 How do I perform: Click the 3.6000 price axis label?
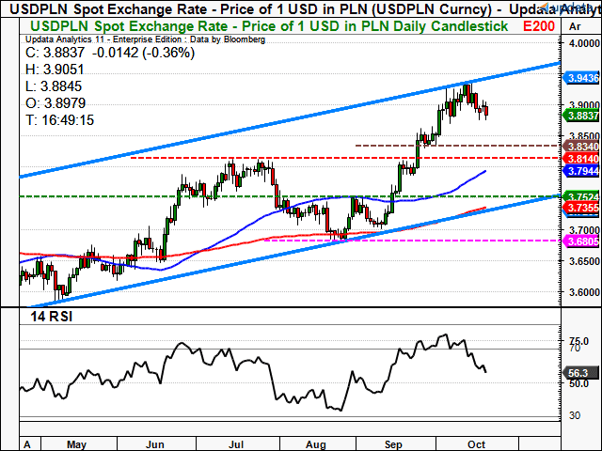[x=584, y=292]
